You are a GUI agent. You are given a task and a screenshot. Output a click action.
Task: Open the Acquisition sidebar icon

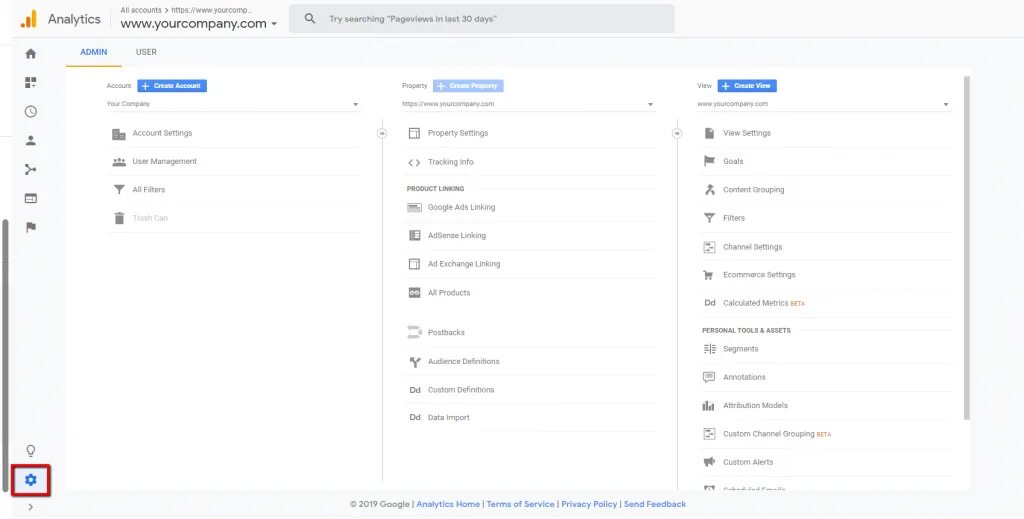click(x=31, y=170)
